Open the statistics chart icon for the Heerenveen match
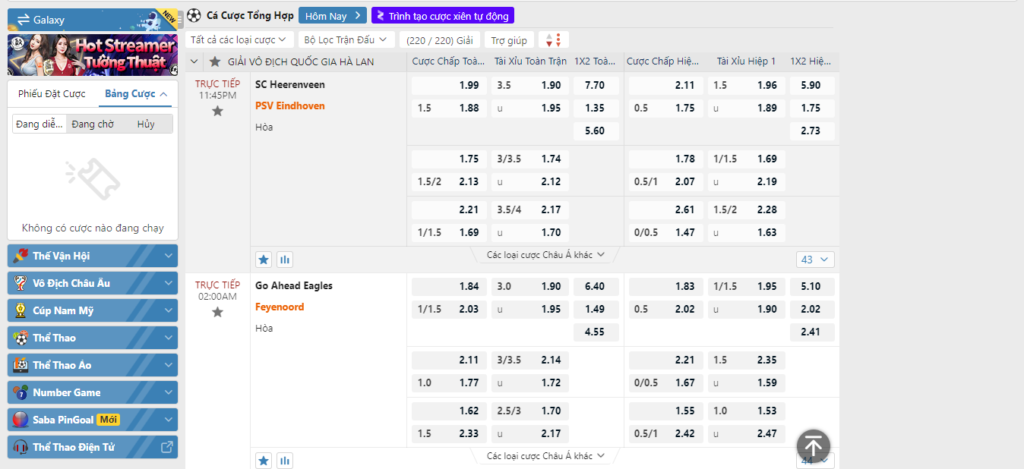 (x=284, y=259)
